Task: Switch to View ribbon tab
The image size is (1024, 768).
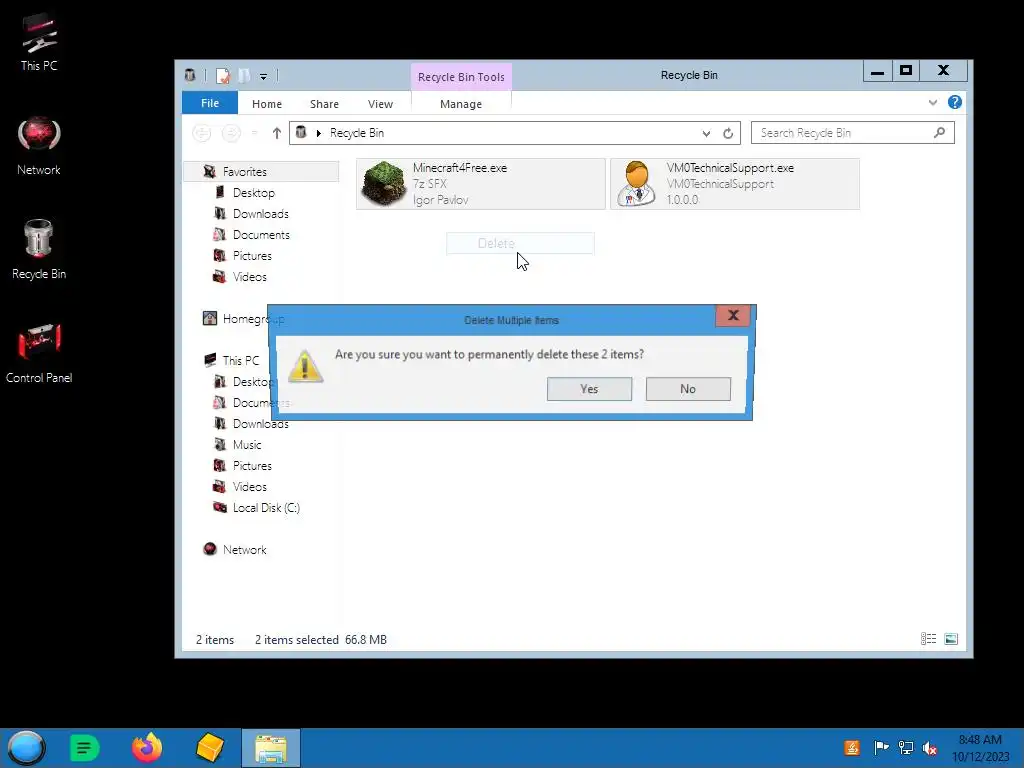Action: pyautogui.click(x=380, y=104)
